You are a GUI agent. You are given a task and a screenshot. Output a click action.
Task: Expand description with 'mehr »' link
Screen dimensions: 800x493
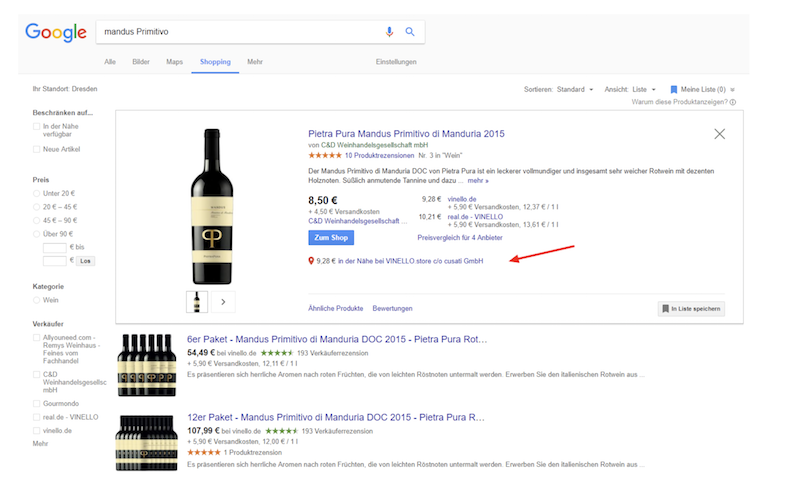point(478,181)
